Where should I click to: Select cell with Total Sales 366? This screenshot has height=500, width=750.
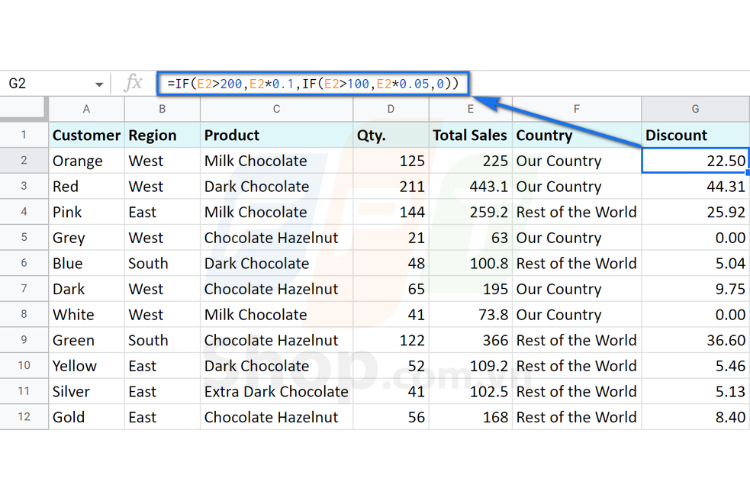coord(471,340)
